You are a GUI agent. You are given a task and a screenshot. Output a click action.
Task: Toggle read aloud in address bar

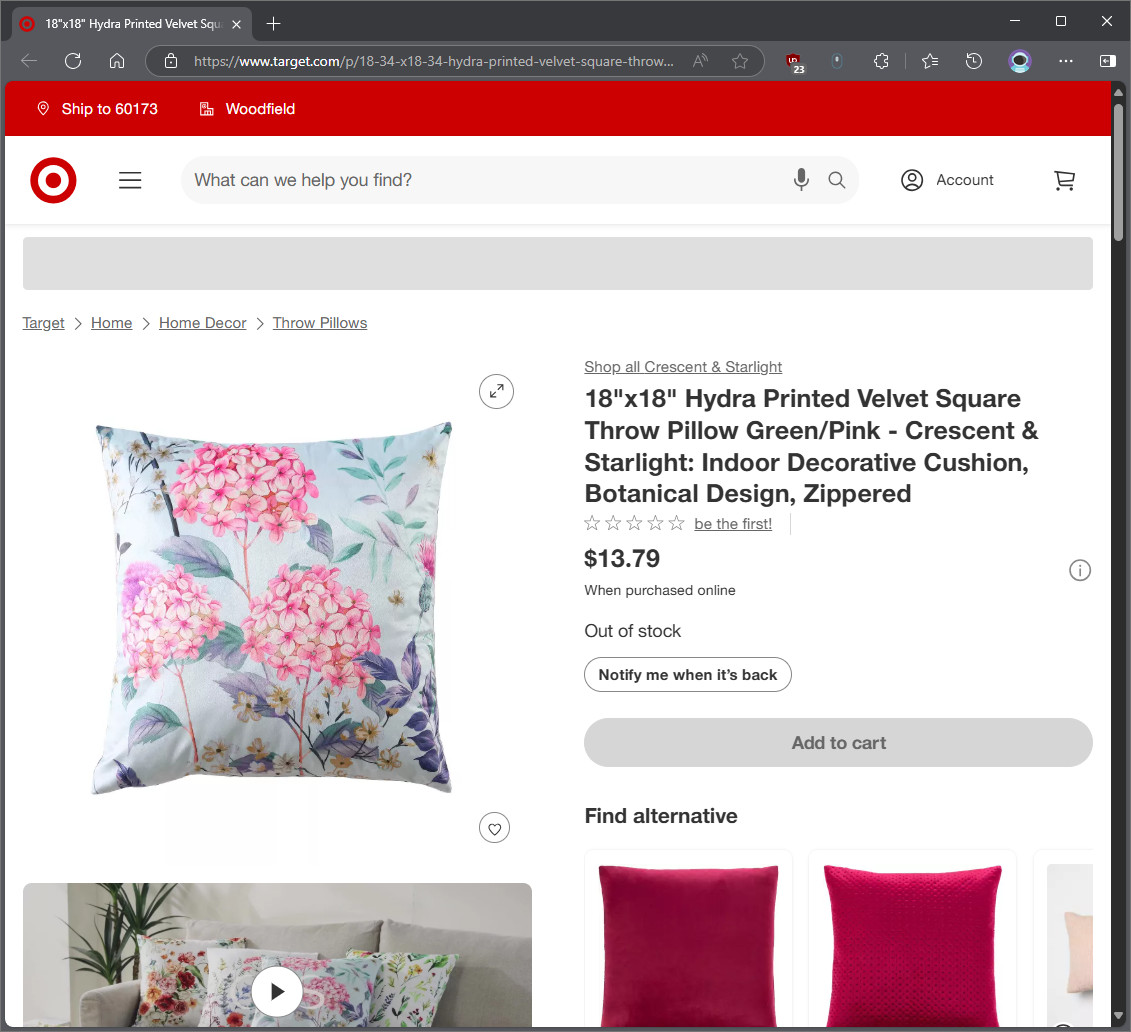[x=700, y=61]
